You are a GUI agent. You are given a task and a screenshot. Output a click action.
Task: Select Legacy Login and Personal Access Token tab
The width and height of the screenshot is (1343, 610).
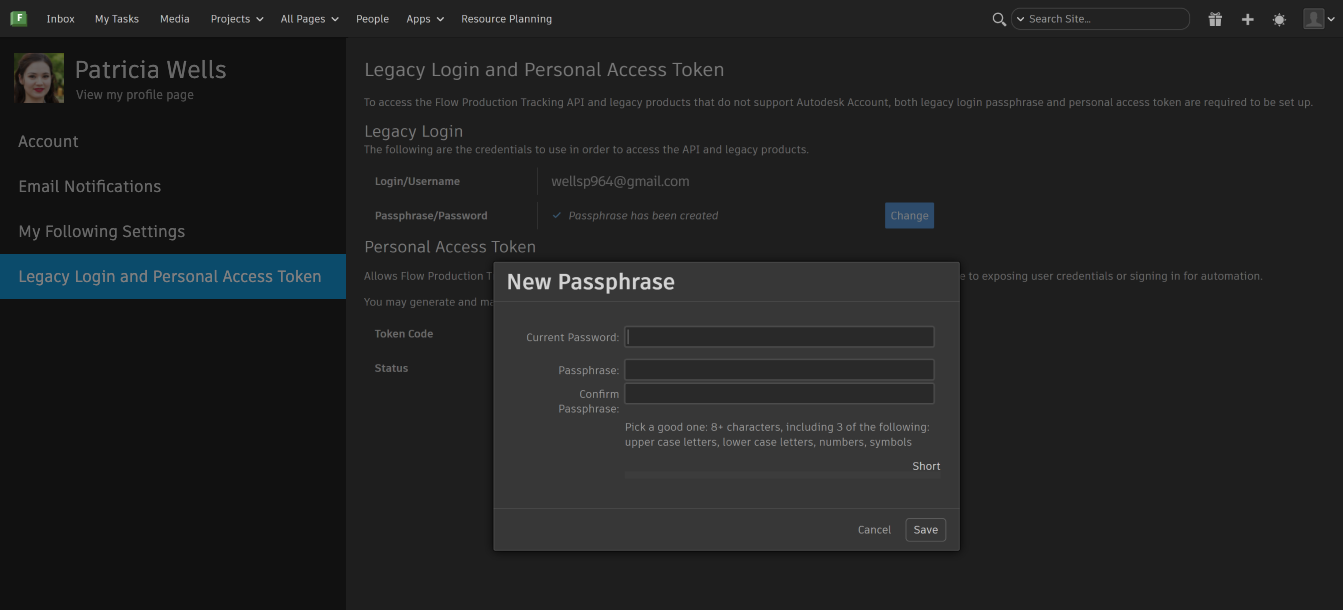click(x=173, y=277)
